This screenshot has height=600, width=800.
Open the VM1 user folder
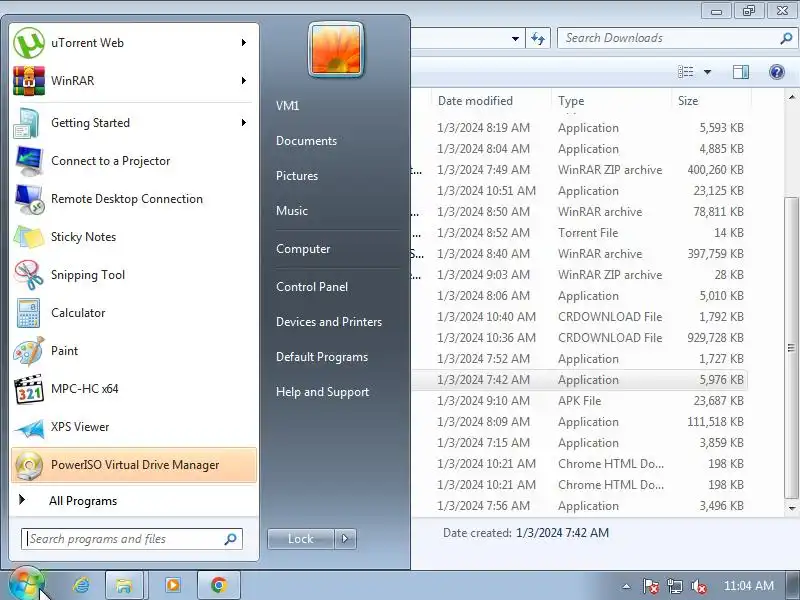point(288,106)
